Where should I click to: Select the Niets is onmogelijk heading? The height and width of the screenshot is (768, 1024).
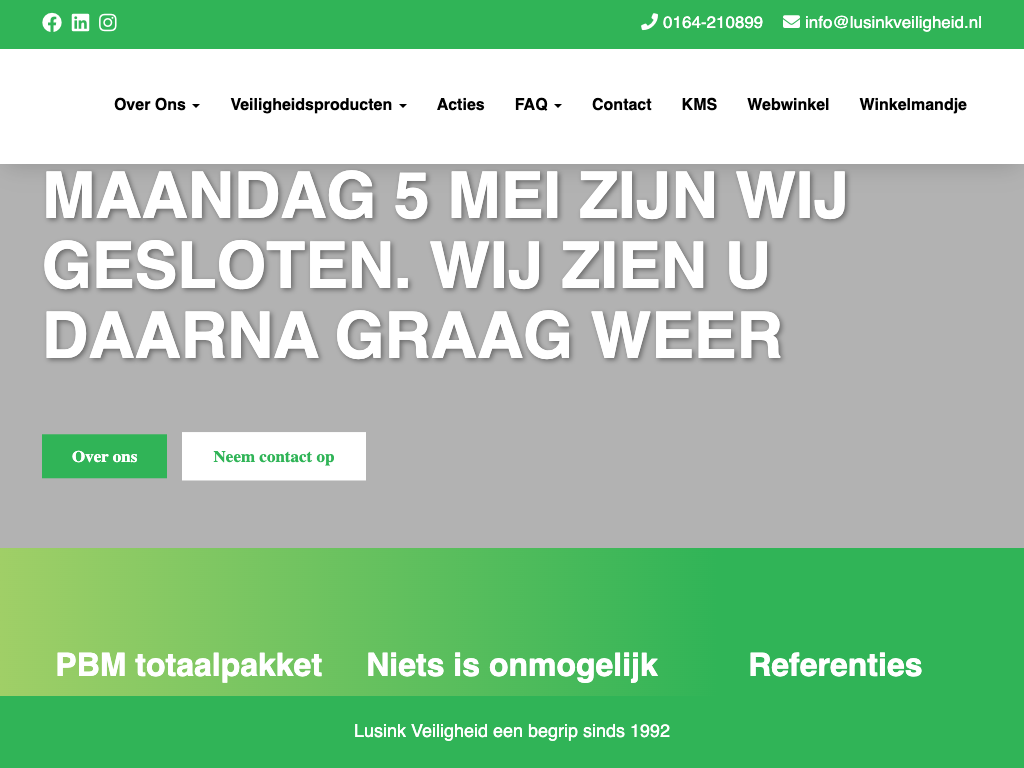(512, 665)
